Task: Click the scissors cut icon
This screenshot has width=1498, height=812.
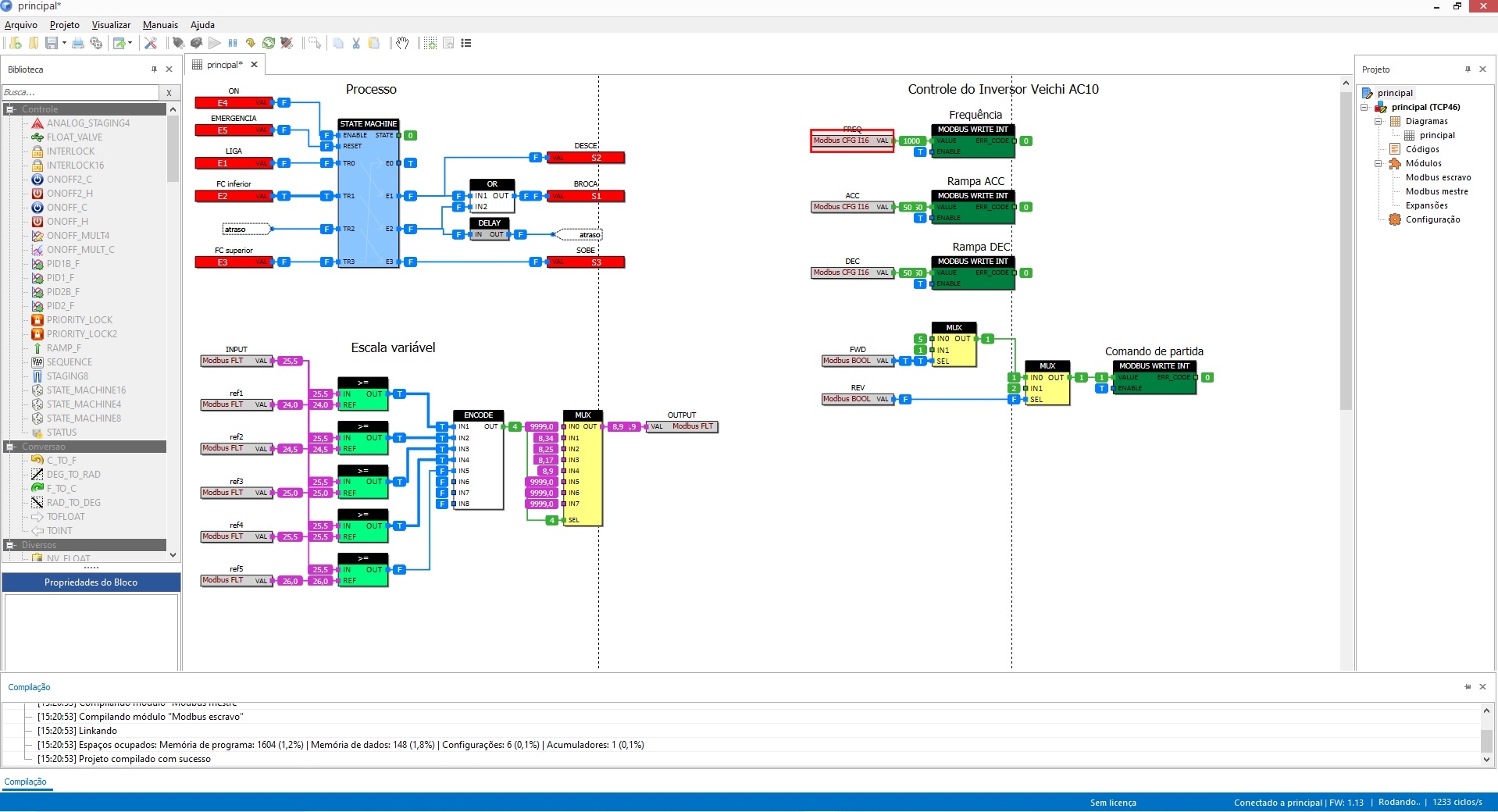Action: pyautogui.click(x=356, y=43)
